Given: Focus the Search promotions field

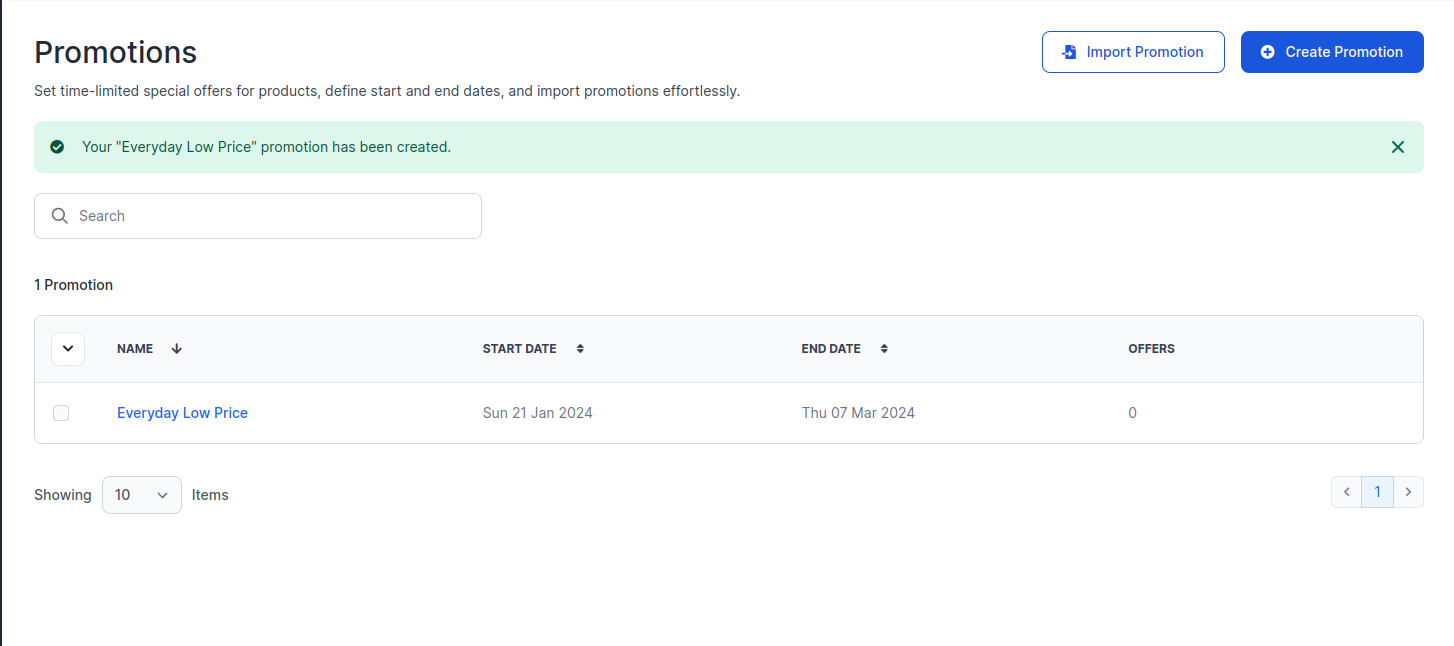Looking at the screenshot, I should click(258, 216).
